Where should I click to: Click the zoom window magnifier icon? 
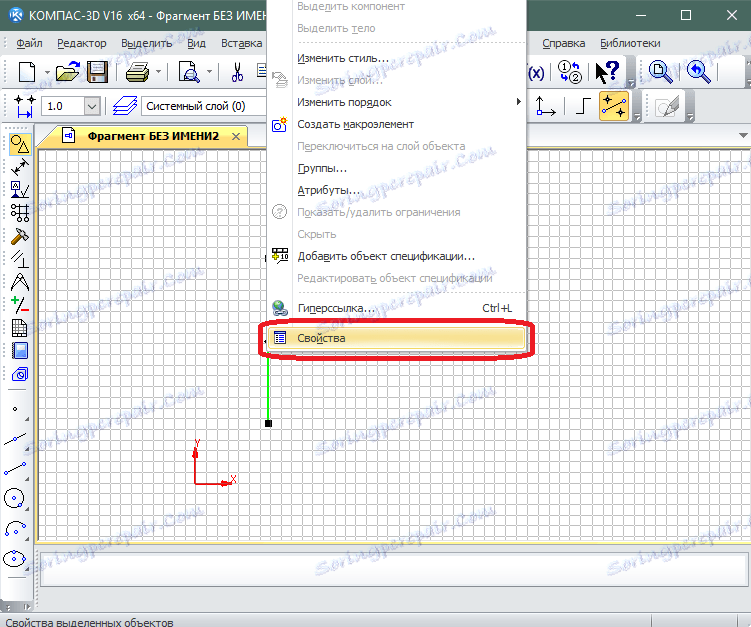coord(660,72)
